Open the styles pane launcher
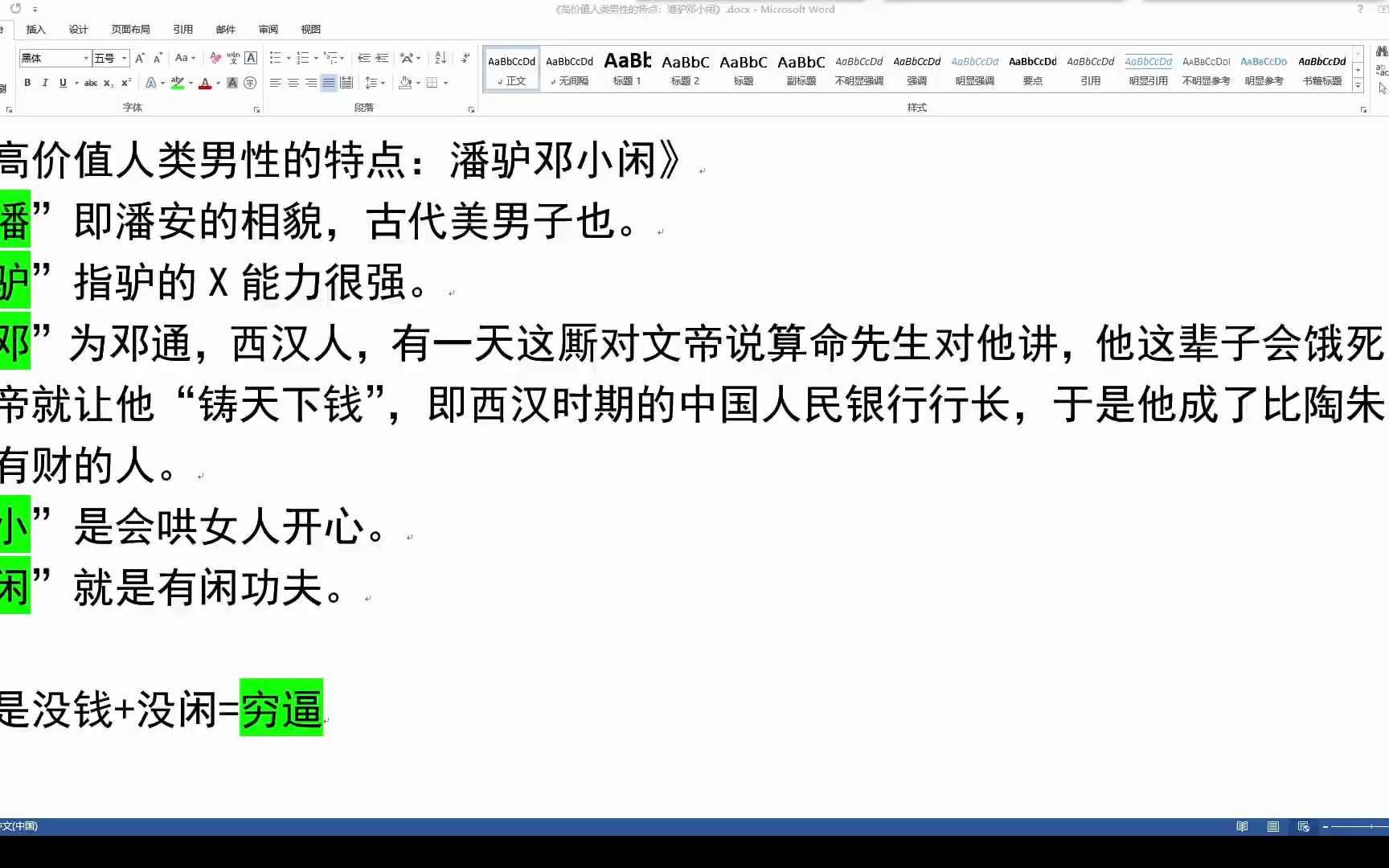The image size is (1389, 868). (x=1363, y=109)
